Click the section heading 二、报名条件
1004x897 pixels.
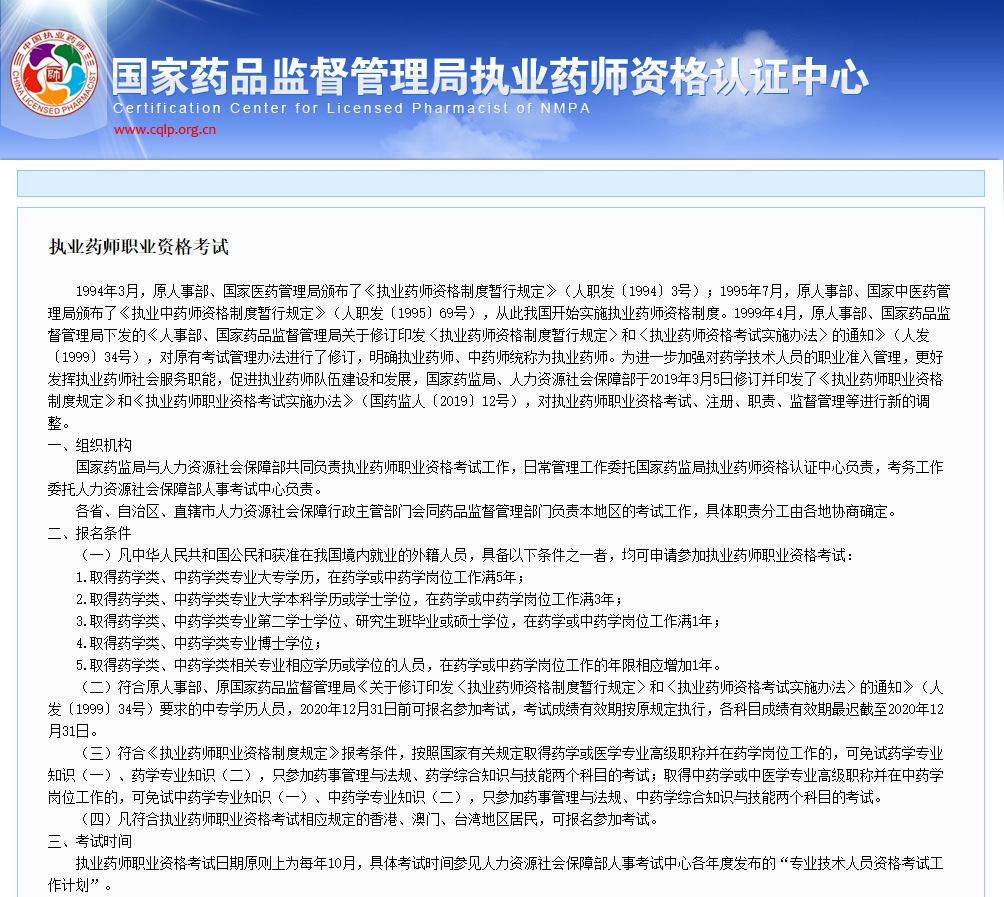pos(90,533)
